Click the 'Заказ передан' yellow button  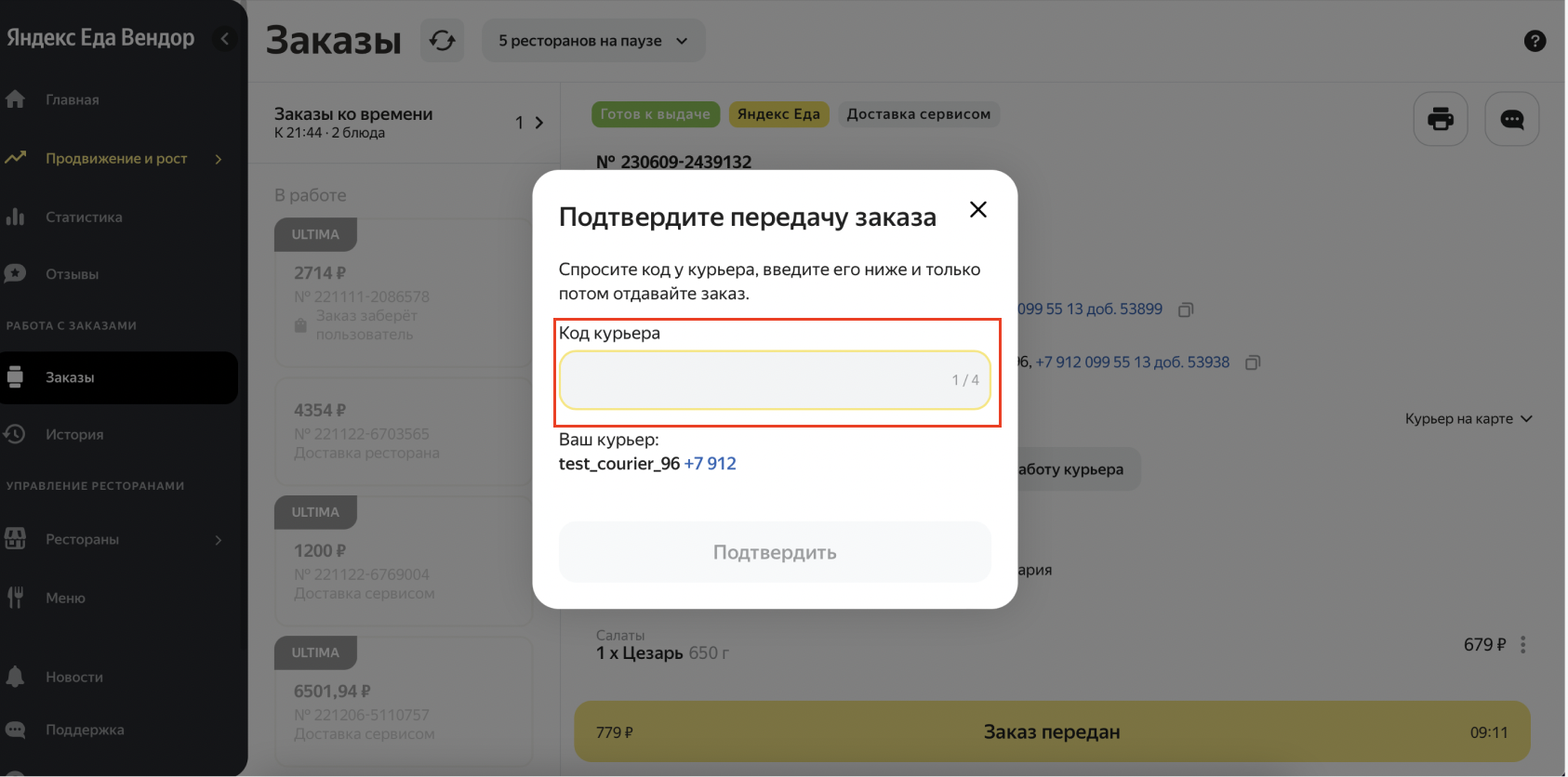[x=1051, y=732]
